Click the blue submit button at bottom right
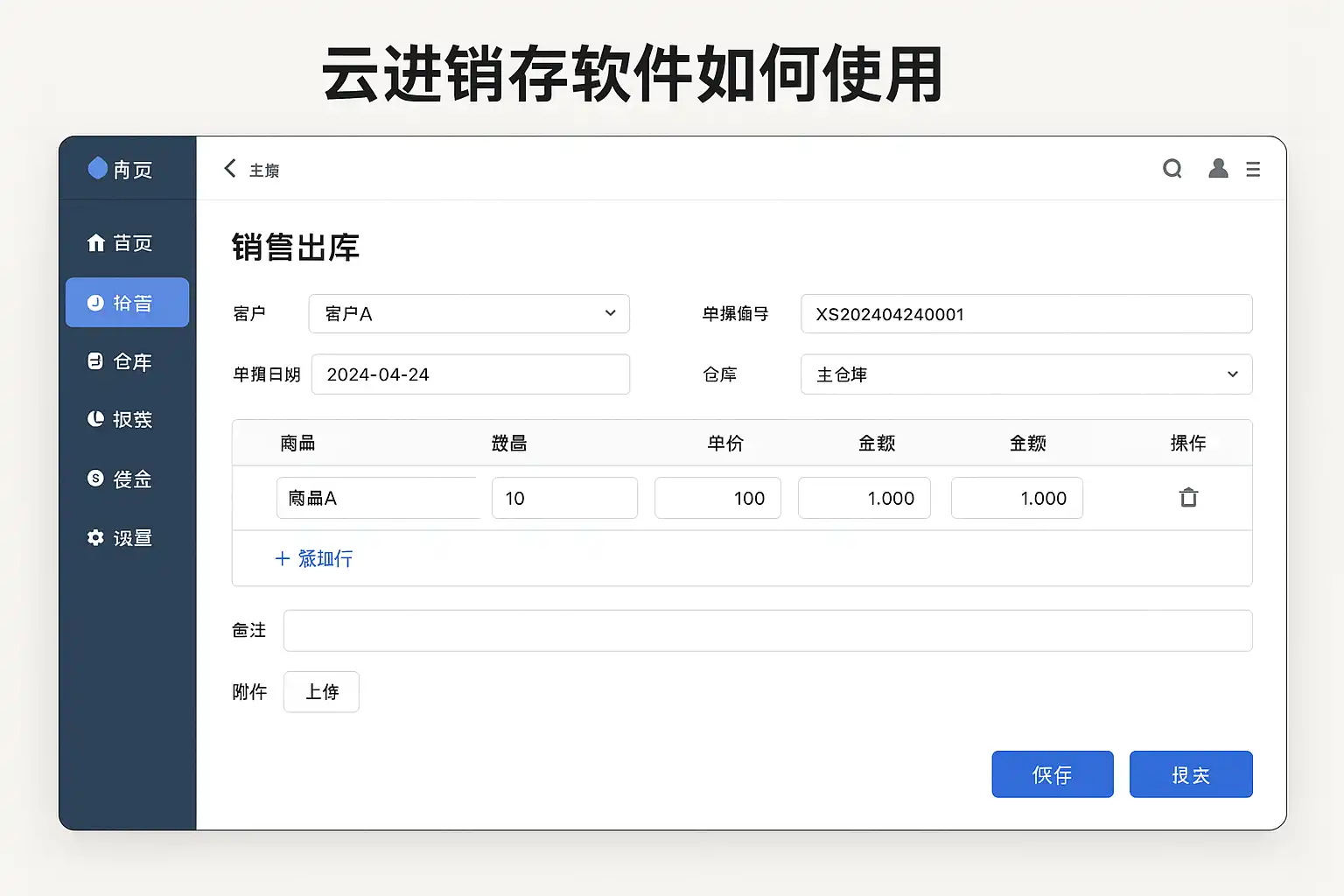The width and height of the screenshot is (1344, 896). click(1190, 774)
